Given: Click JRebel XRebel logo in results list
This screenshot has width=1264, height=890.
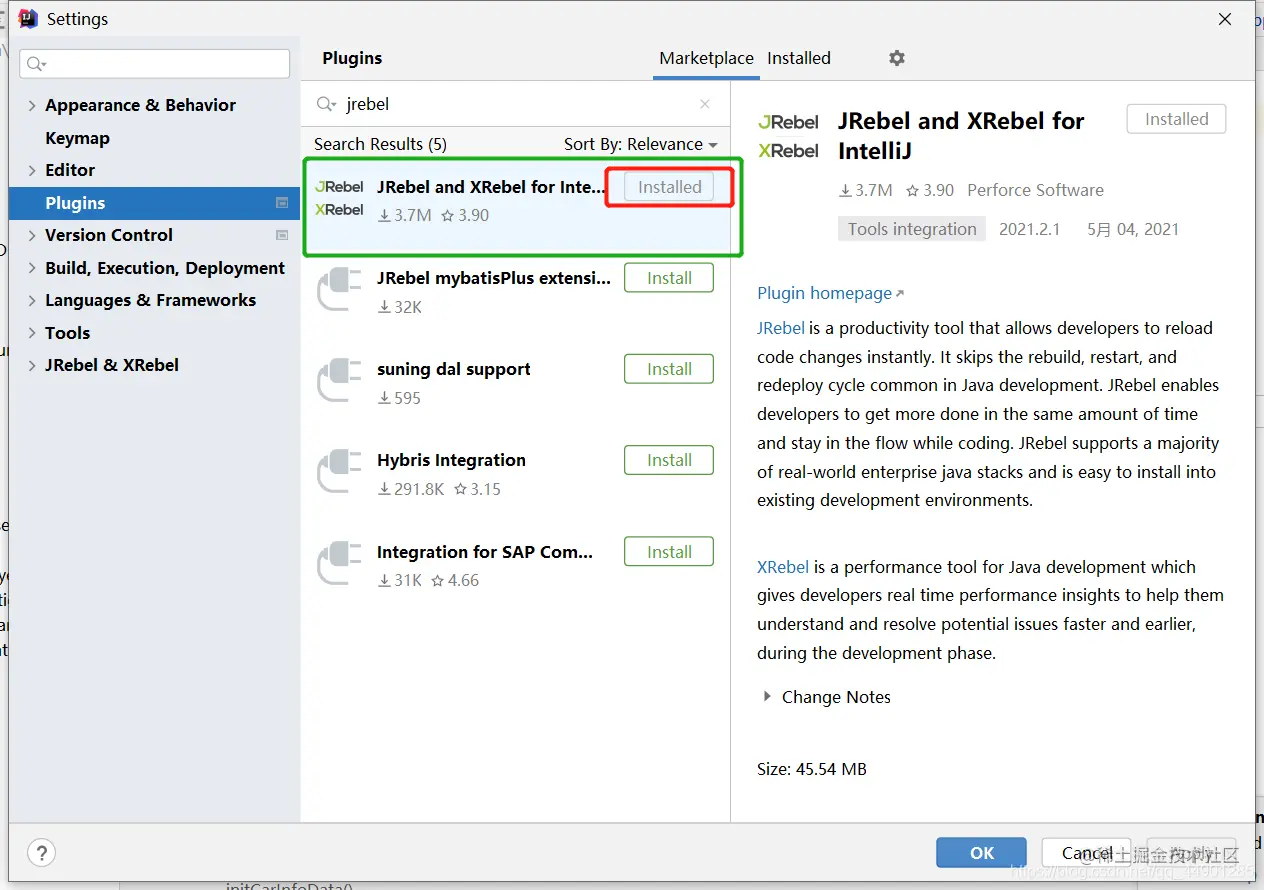Looking at the screenshot, I should coord(339,198).
